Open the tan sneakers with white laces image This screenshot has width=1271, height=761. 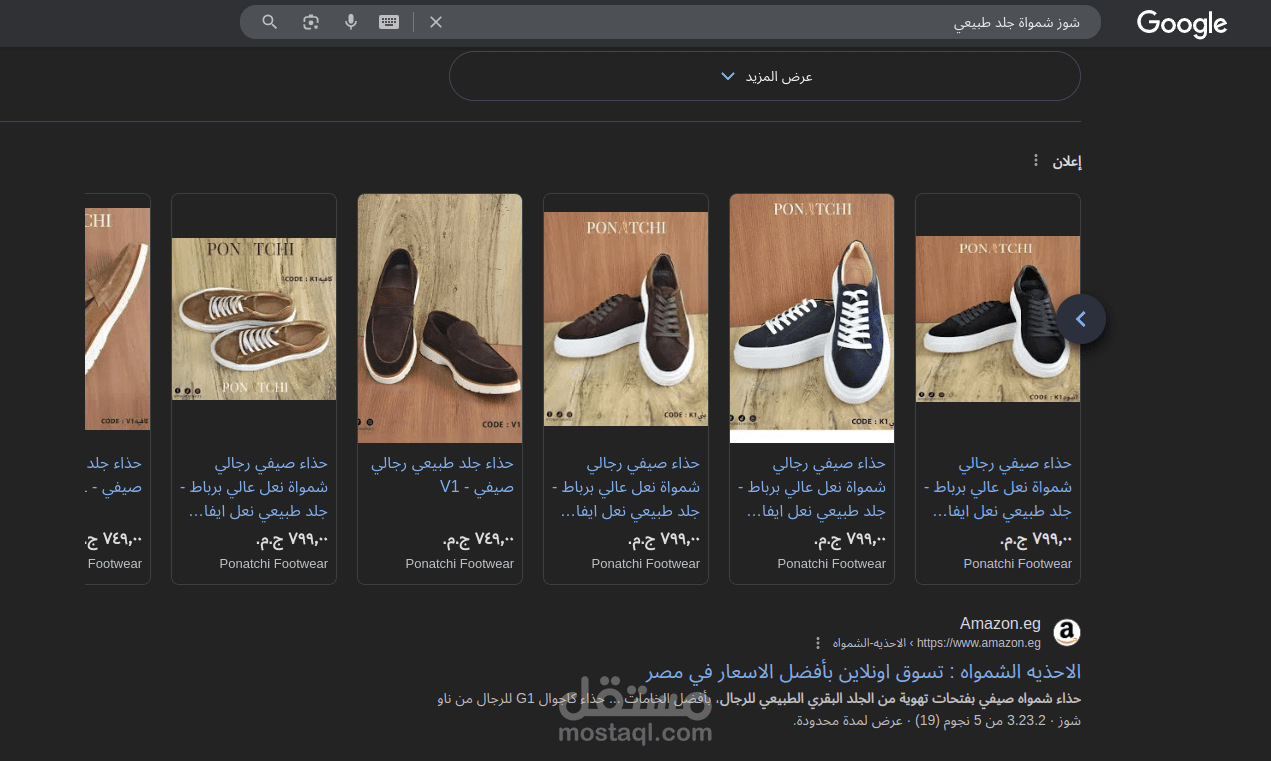pos(254,319)
